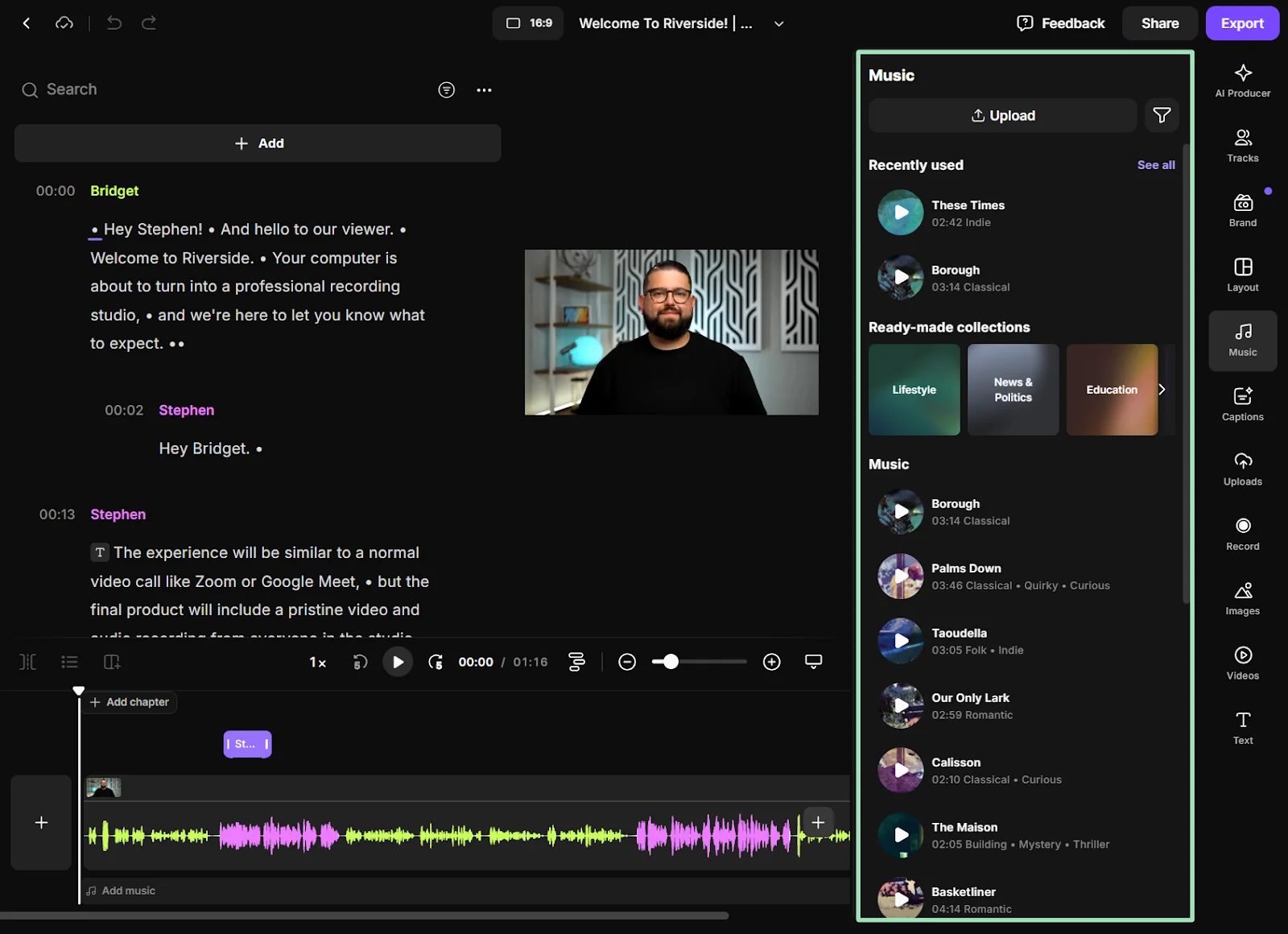Click the Share button
The image size is (1288, 934).
point(1160,23)
